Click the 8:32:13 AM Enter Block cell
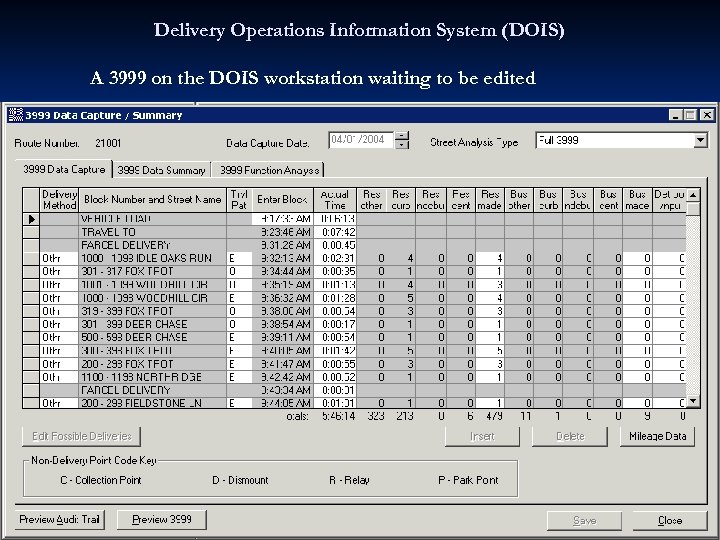The height and width of the screenshot is (540, 720). click(282, 258)
